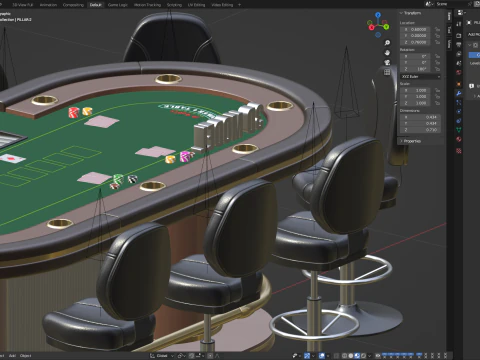Switch to the 3D View Full workspace tab
The width and height of the screenshot is (480, 360).
[x=23, y=5]
